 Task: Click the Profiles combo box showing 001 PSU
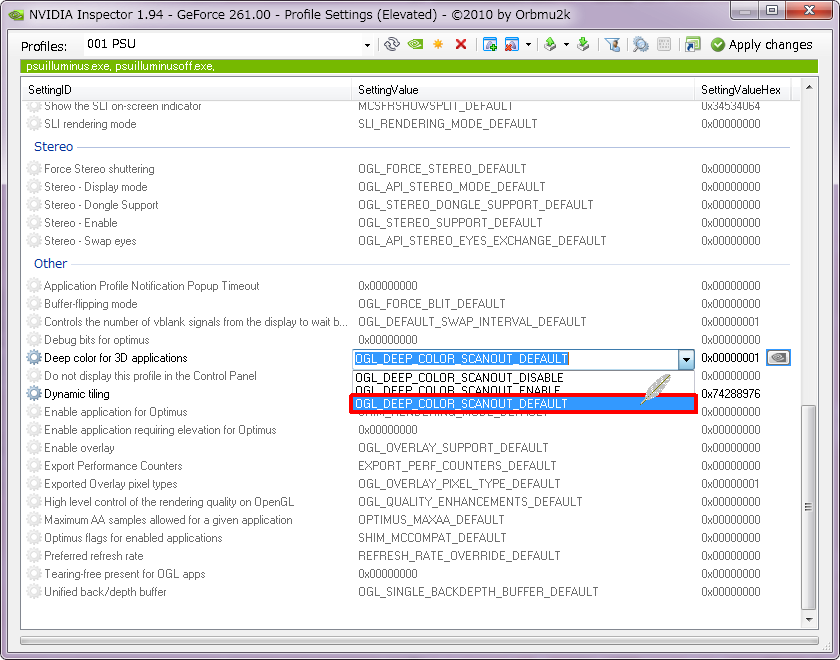pos(228,44)
